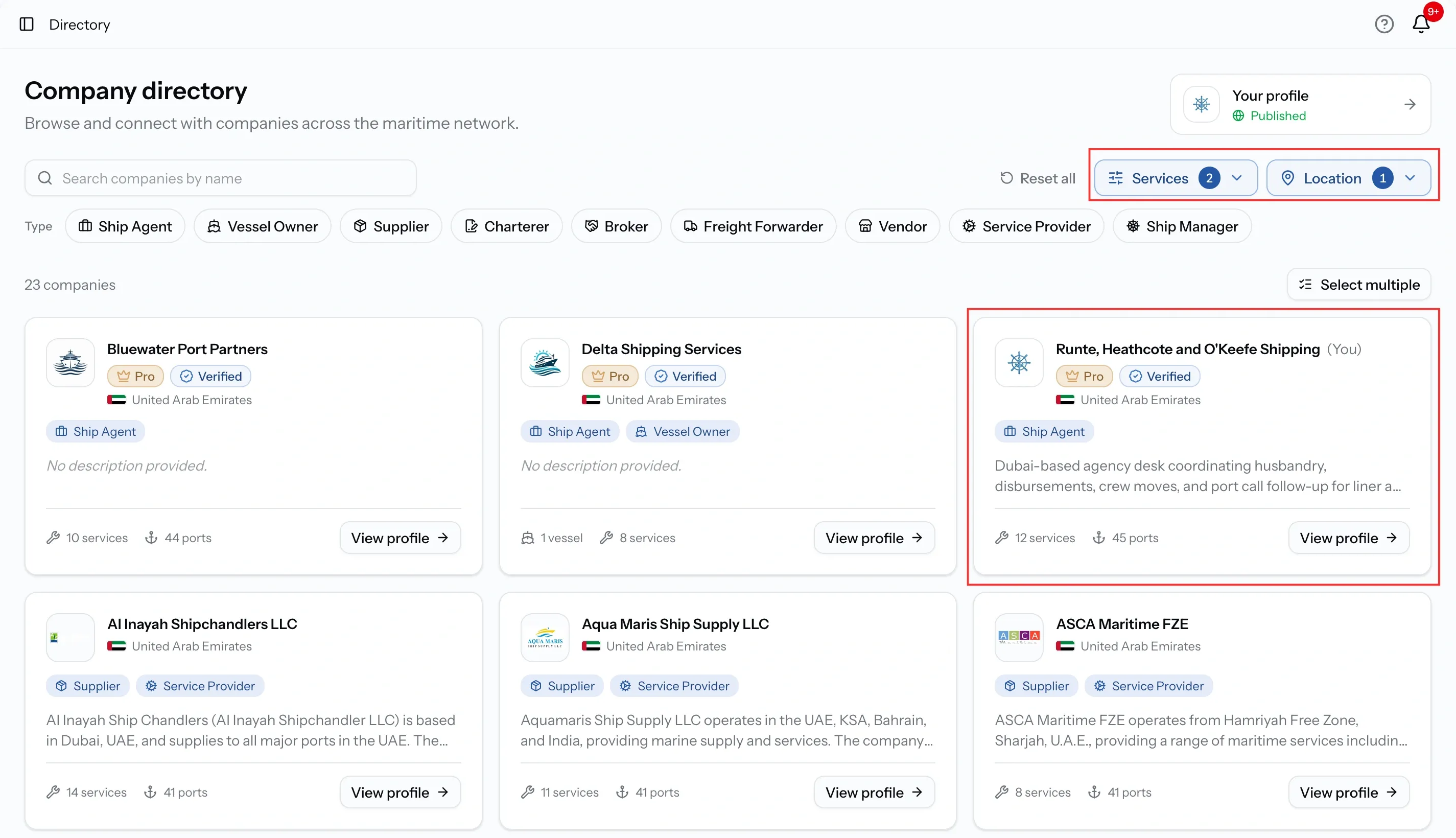Image resolution: width=1456 pixels, height=838 pixels.
Task: Click the Your profile helm icon
Action: 1201,104
